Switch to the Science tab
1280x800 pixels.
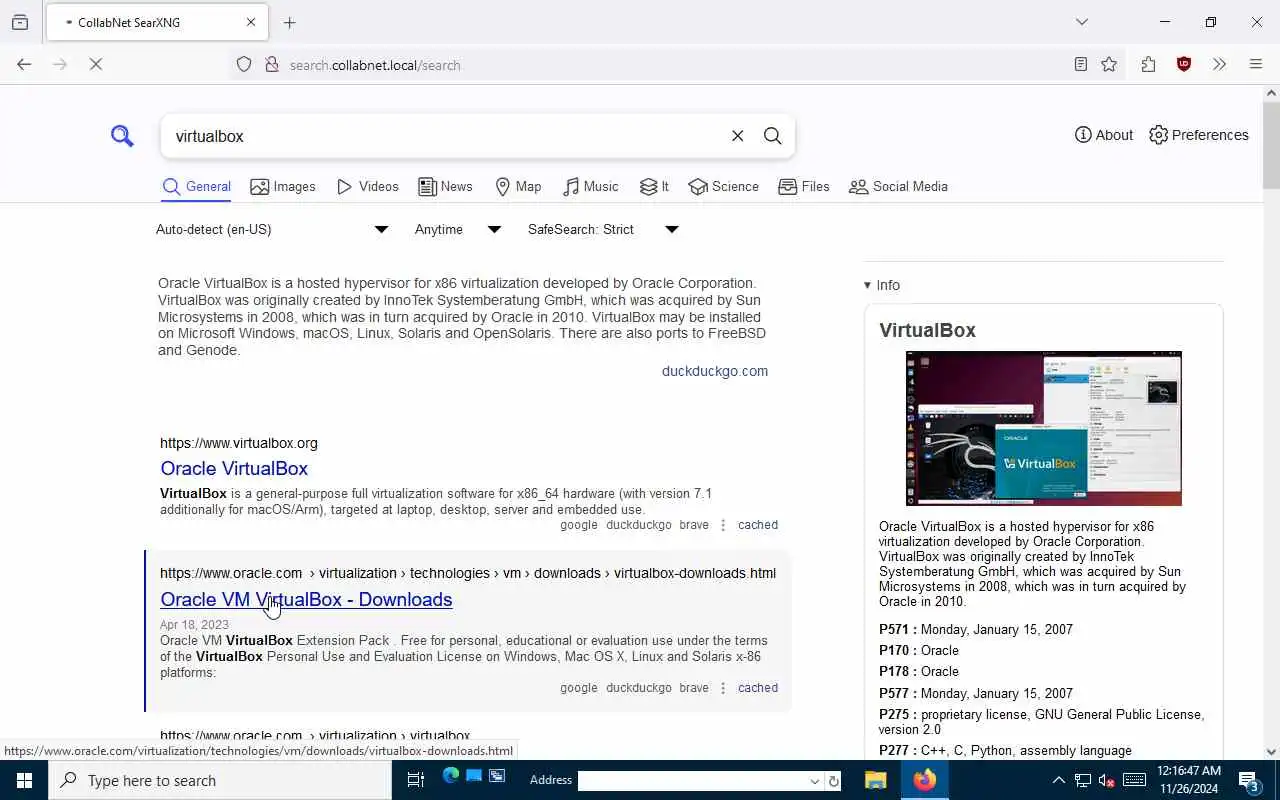click(723, 187)
